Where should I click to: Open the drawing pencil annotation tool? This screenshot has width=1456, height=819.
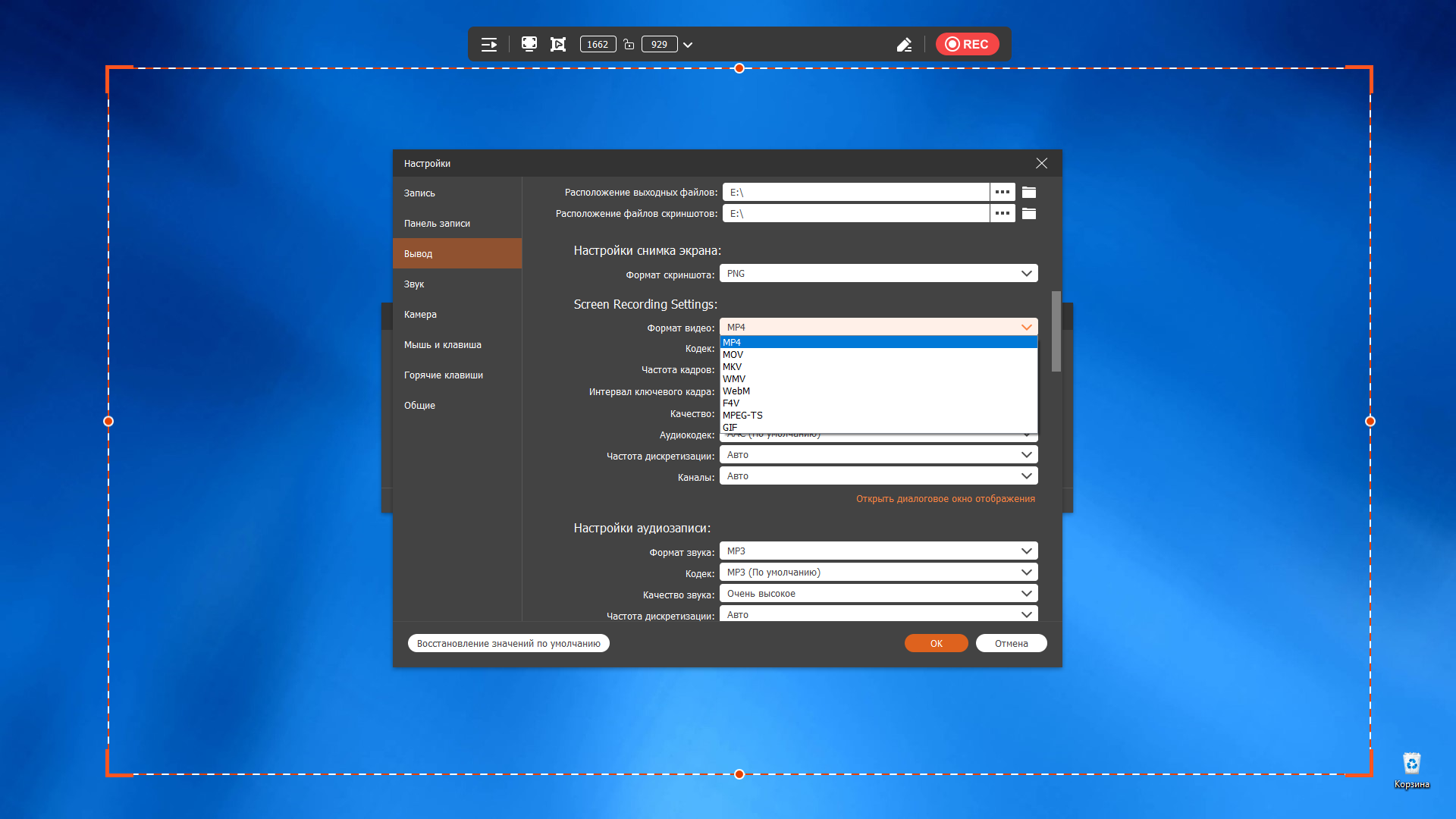[904, 45]
